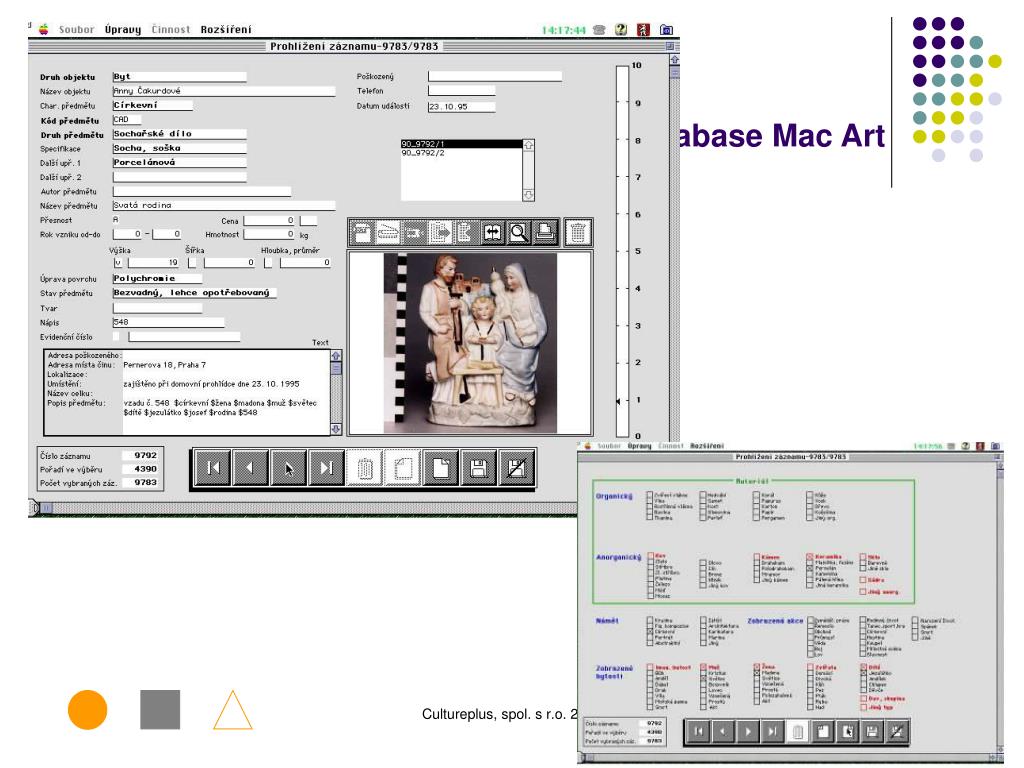
Task: Click the telephone icon in large window menu bar
Action: (x=599, y=29)
